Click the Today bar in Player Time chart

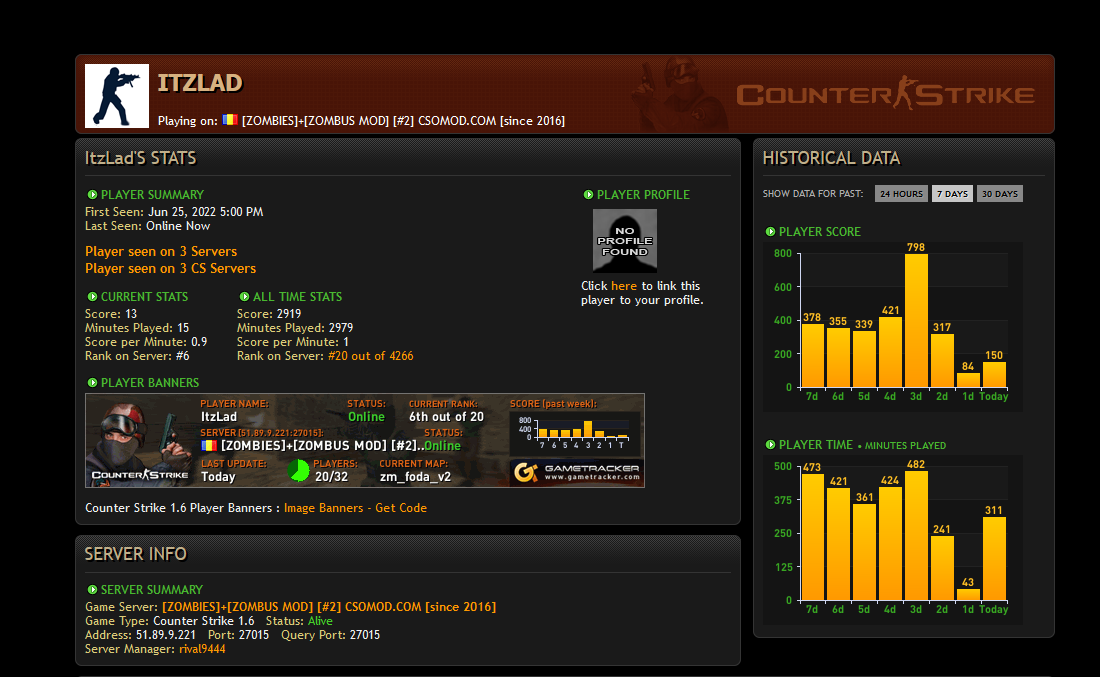(994, 558)
